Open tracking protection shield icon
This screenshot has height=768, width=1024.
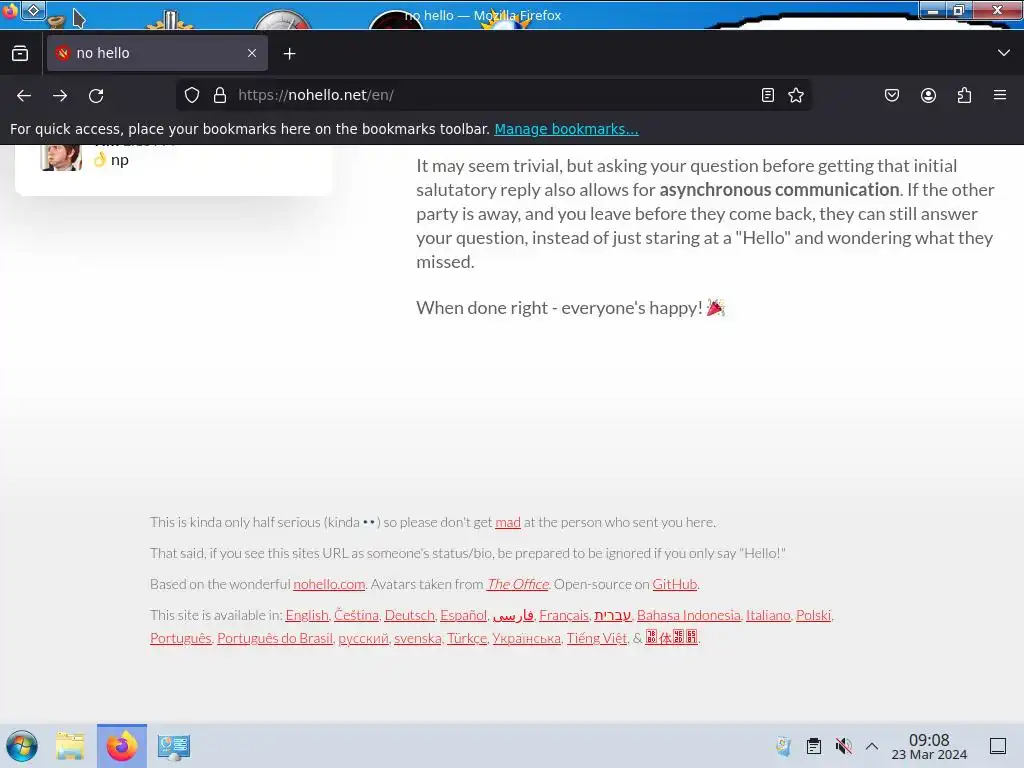point(191,95)
